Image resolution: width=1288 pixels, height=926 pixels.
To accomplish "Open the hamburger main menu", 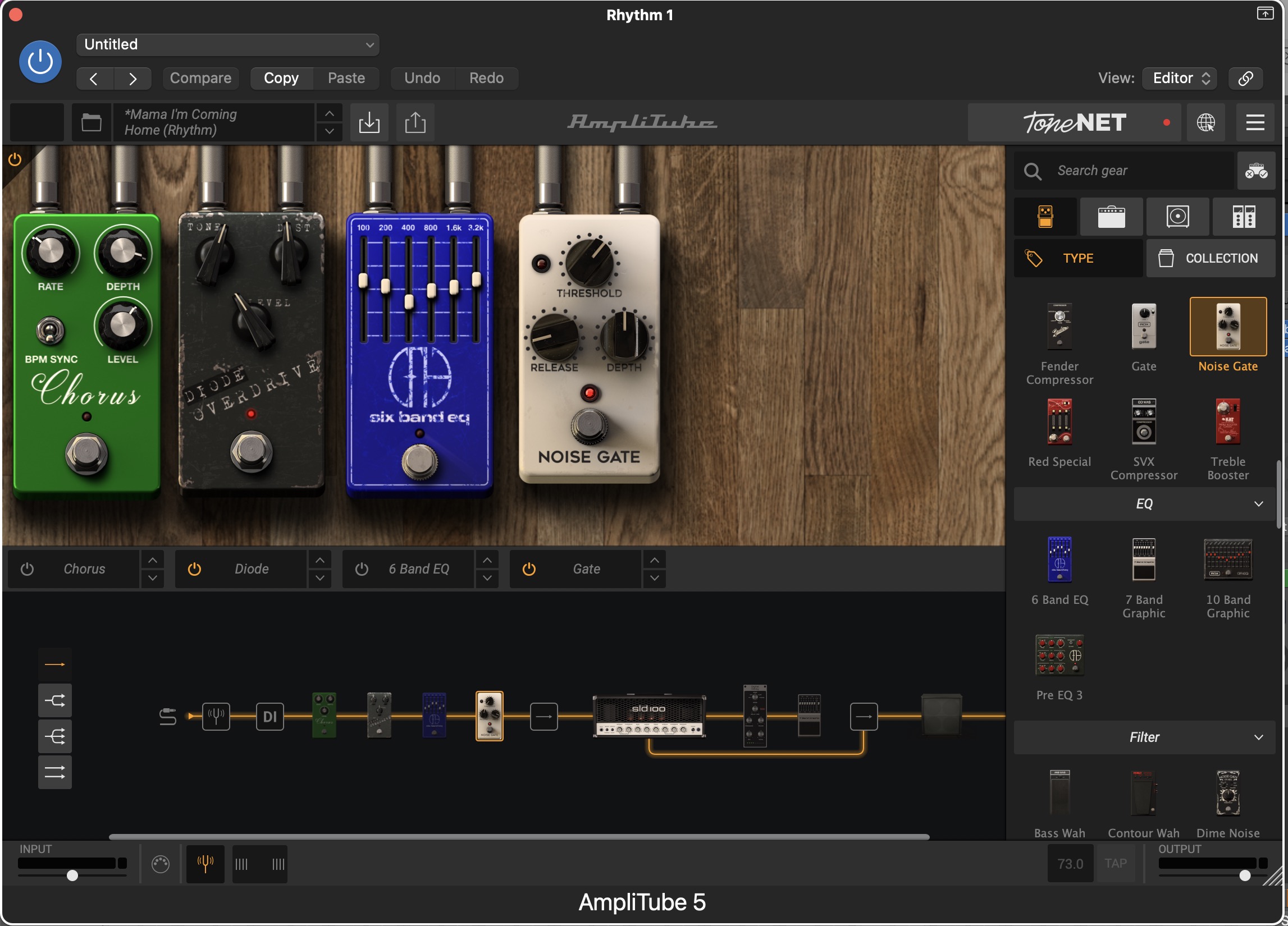I will click(x=1255, y=122).
